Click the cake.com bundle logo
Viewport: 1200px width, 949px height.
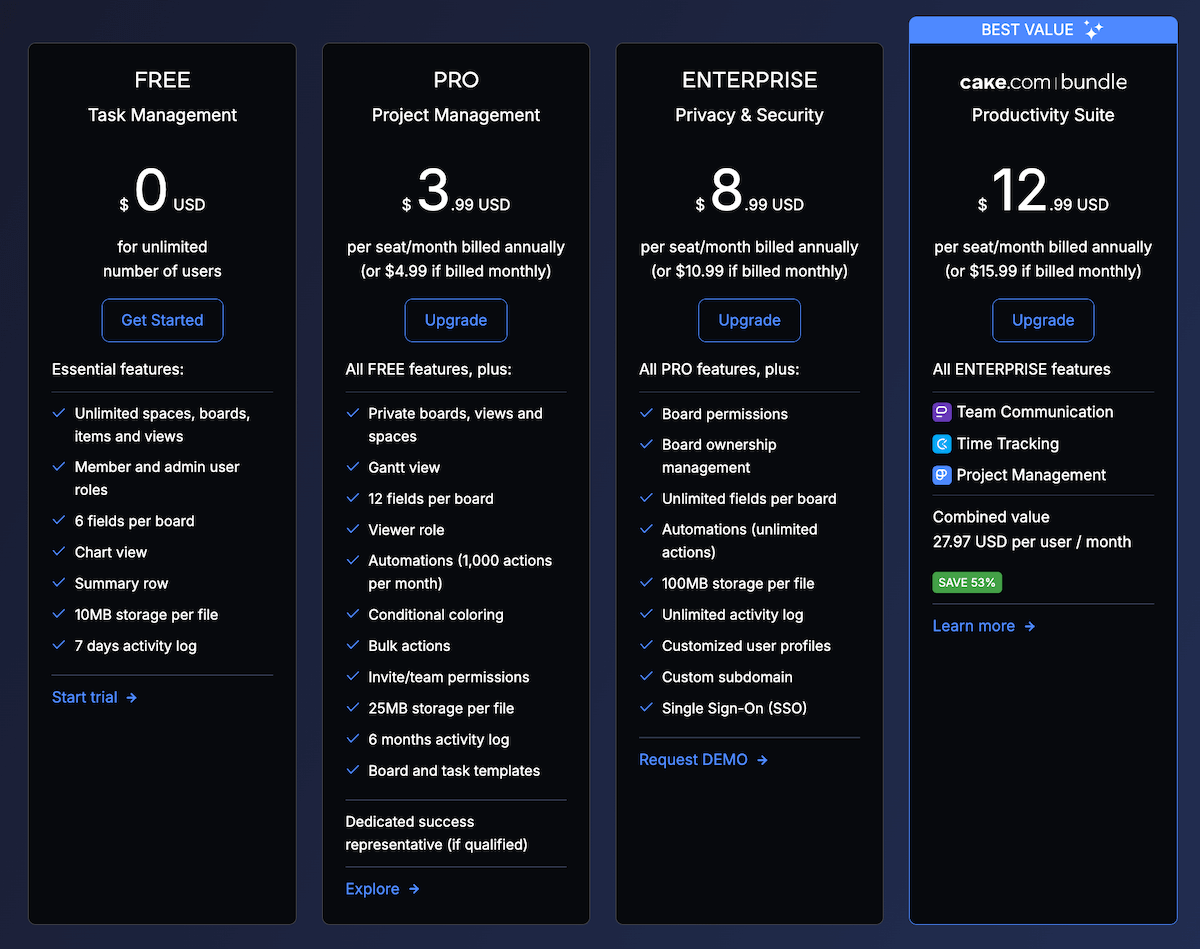pos(1043,82)
